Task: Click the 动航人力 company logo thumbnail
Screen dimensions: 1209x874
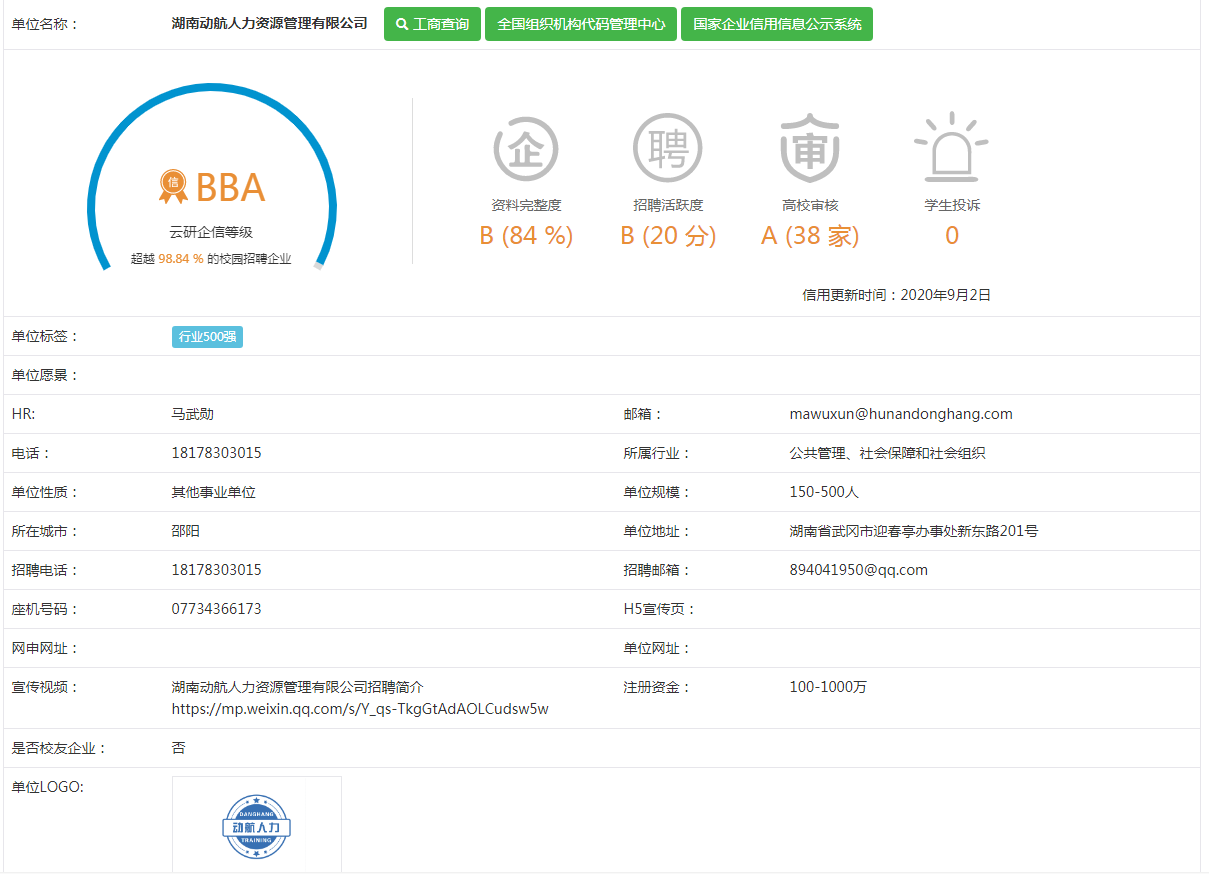Action: (257, 826)
